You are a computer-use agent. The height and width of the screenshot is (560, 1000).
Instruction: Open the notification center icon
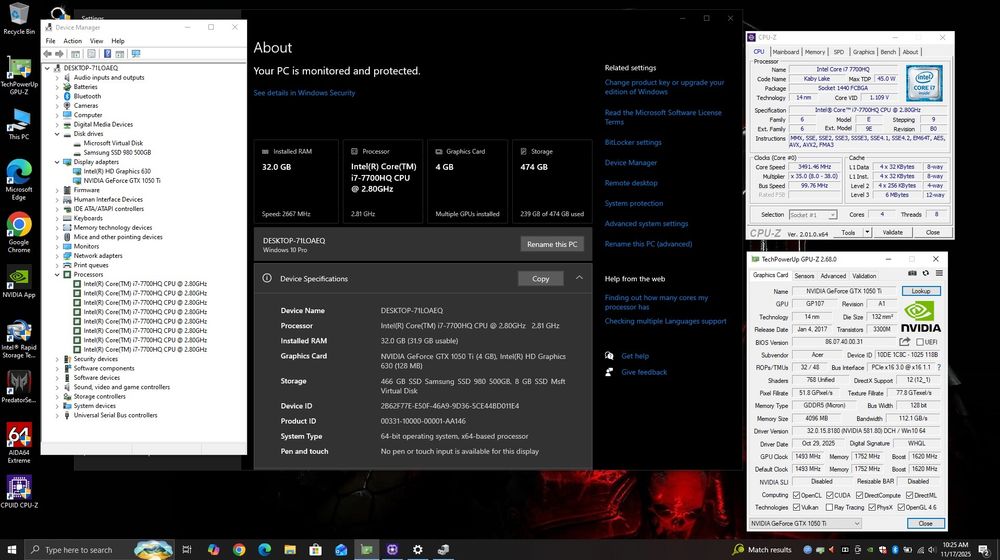tap(985, 549)
